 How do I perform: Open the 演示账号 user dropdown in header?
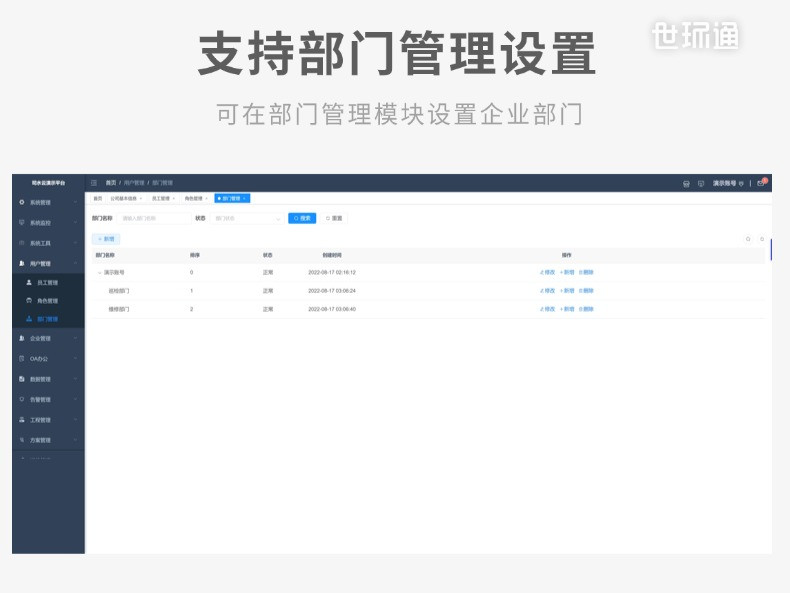(728, 183)
